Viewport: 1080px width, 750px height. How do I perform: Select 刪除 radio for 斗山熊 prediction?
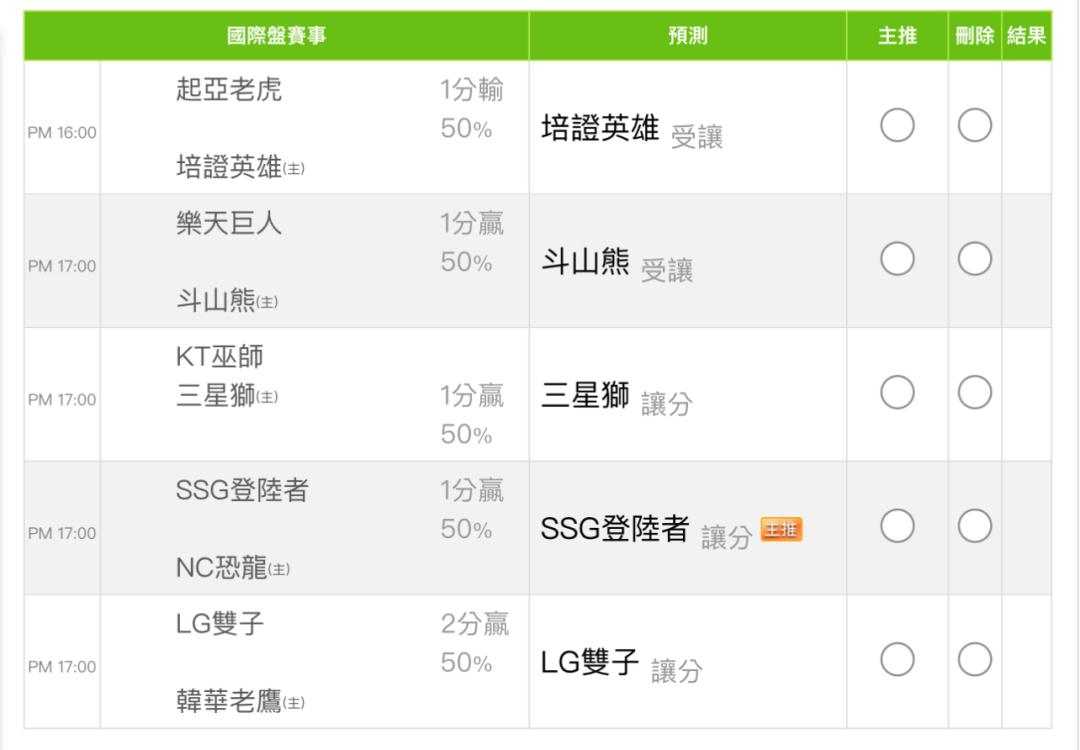(x=975, y=259)
